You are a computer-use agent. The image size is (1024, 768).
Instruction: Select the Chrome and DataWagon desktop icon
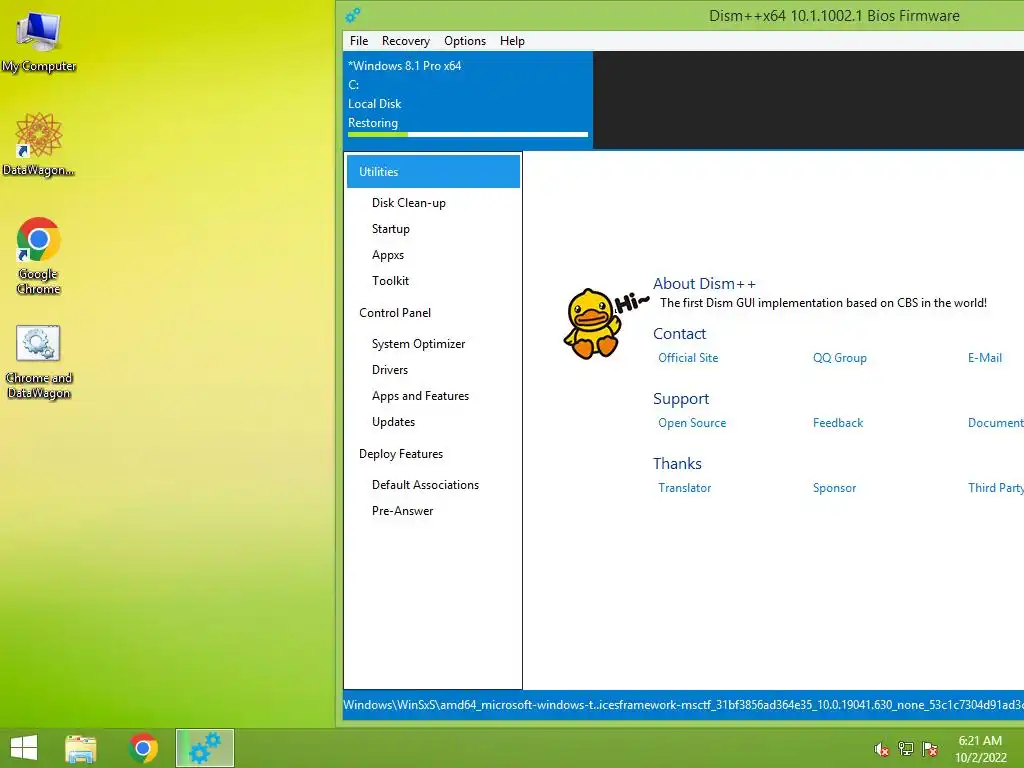pyautogui.click(x=39, y=362)
